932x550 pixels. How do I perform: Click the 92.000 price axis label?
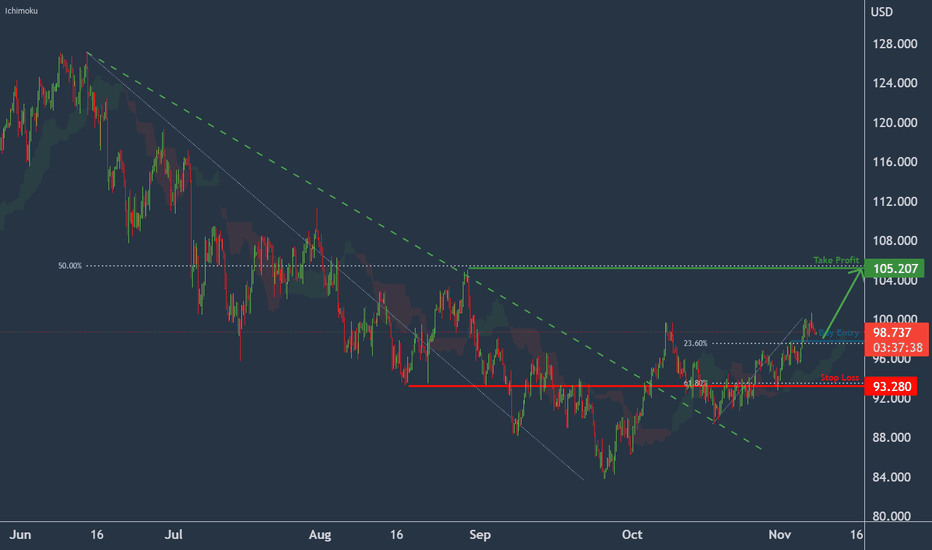[892, 400]
